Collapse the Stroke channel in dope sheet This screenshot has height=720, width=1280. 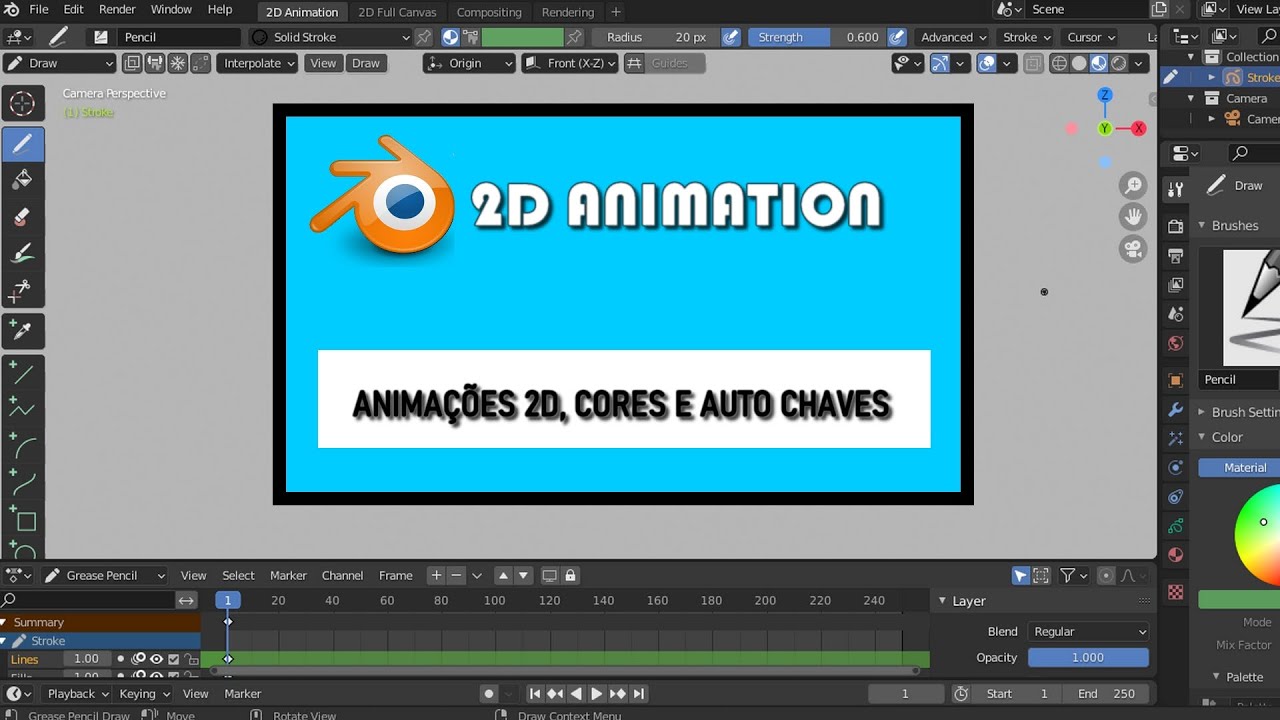click(5, 641)
